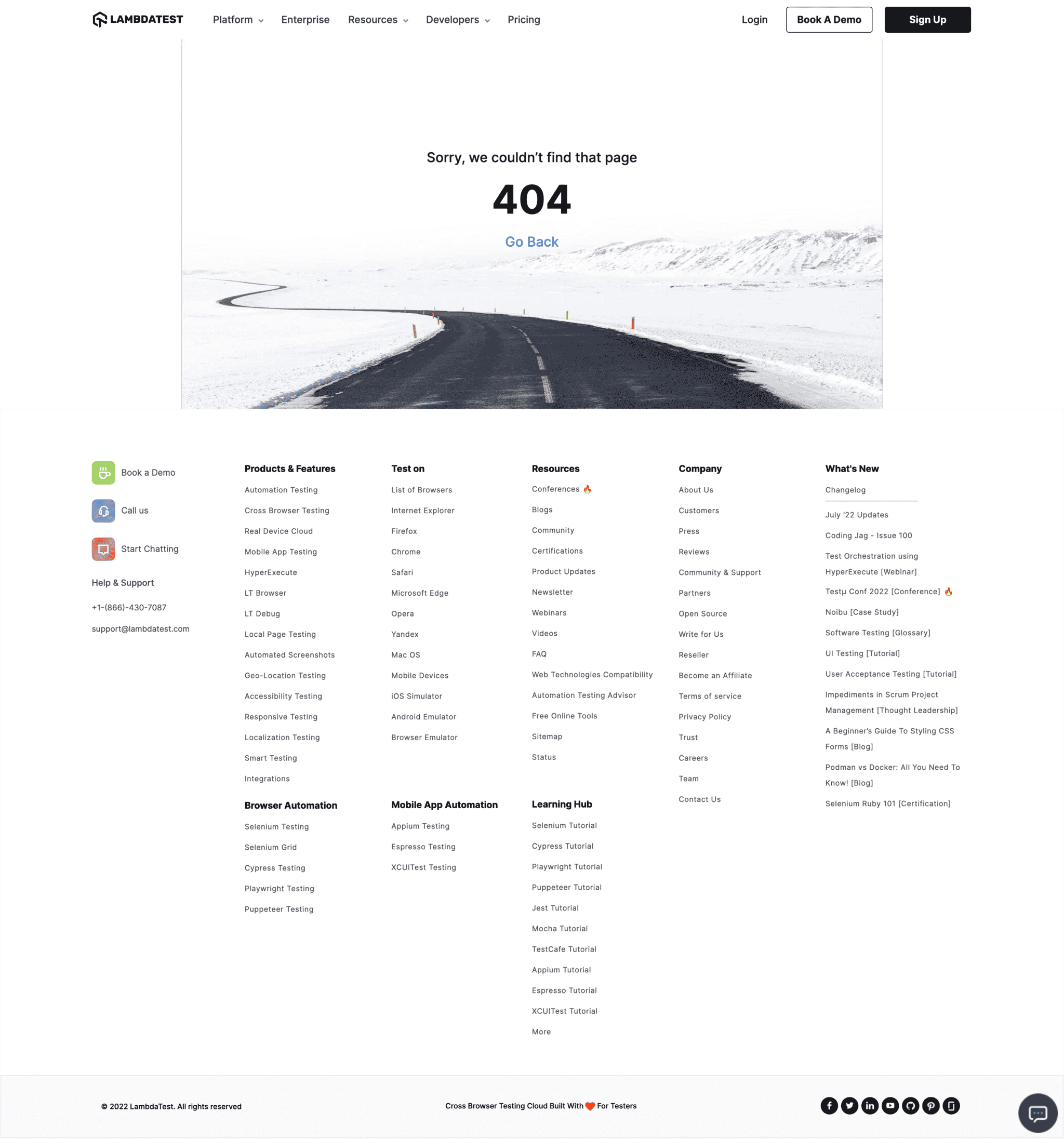1064x1139 pixels.
Task: Click the Call us icon
Action: pyautogui.click(x=103, y=510)
